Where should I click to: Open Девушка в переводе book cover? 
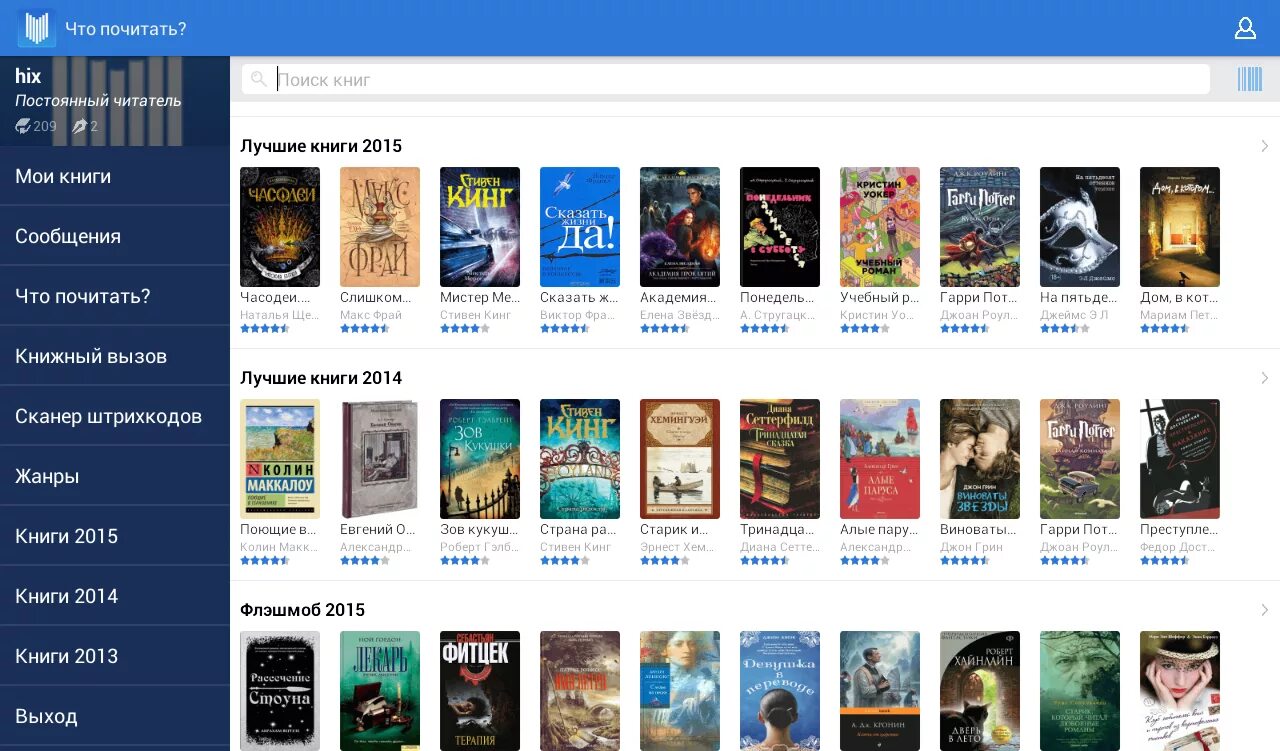point(780,691)
